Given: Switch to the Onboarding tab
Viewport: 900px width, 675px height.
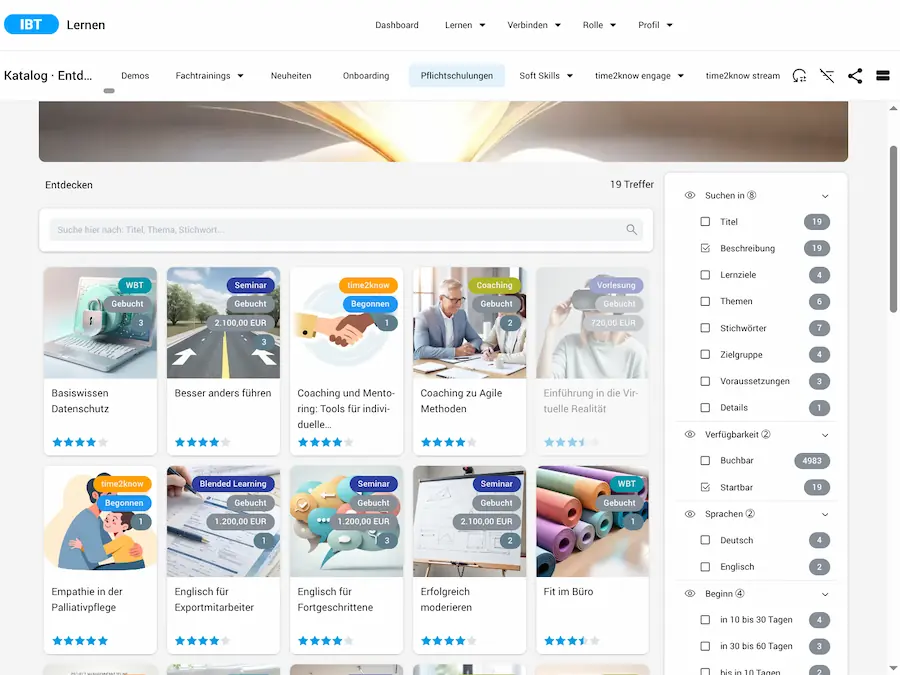Looking at the screenshot, I should 366,76.
